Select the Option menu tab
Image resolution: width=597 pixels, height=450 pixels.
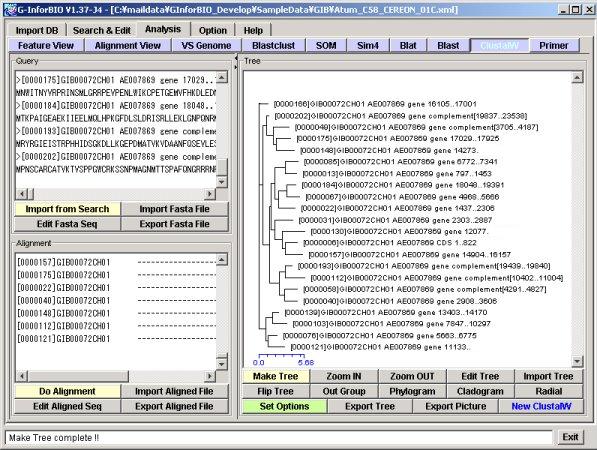click(x=212, y=30)
